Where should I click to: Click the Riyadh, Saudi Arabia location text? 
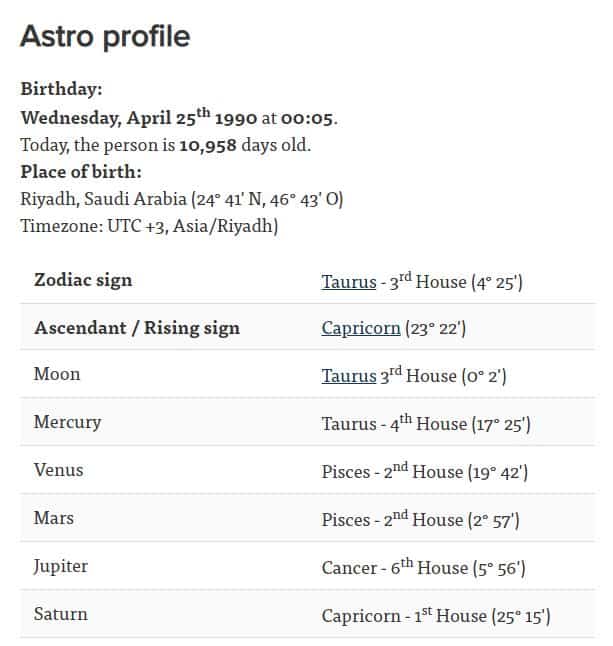coord(181,199)
